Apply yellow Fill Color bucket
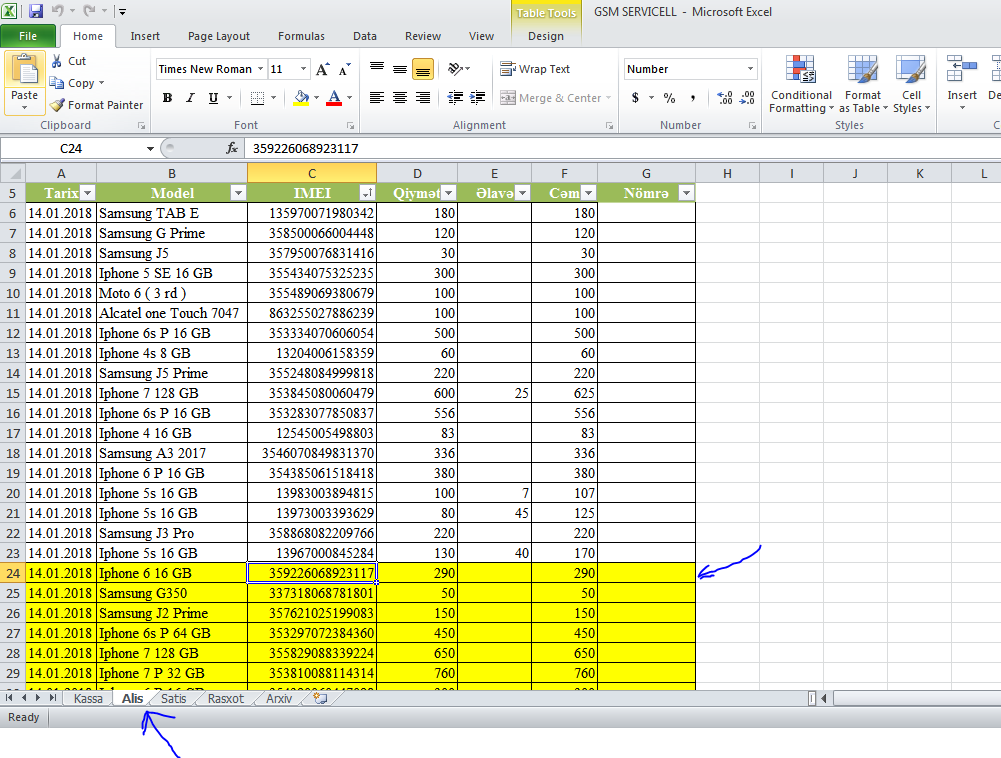The image size is (1001, 758). pos(301,98)
